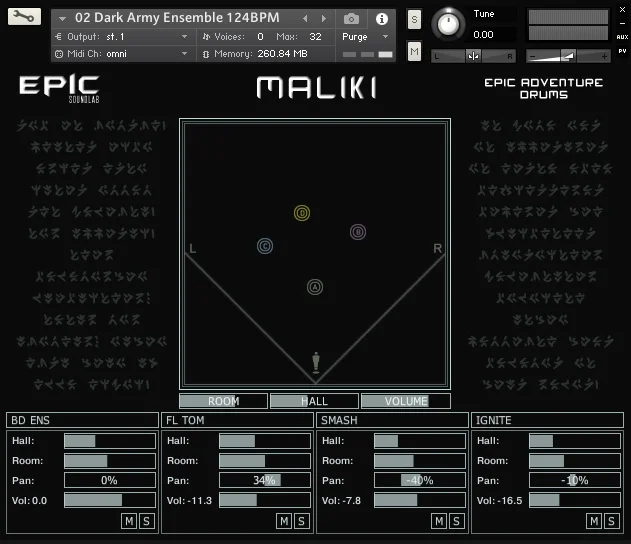631x544 pixels.
Task: Solo the IGNITE channel
Action: (611, 521)
